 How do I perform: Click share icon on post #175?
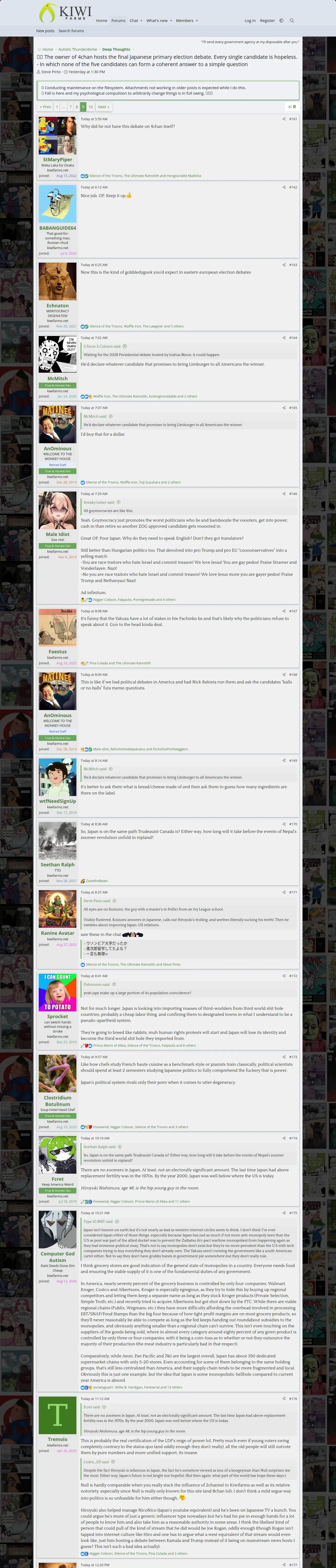click(x=284, y=1213)
